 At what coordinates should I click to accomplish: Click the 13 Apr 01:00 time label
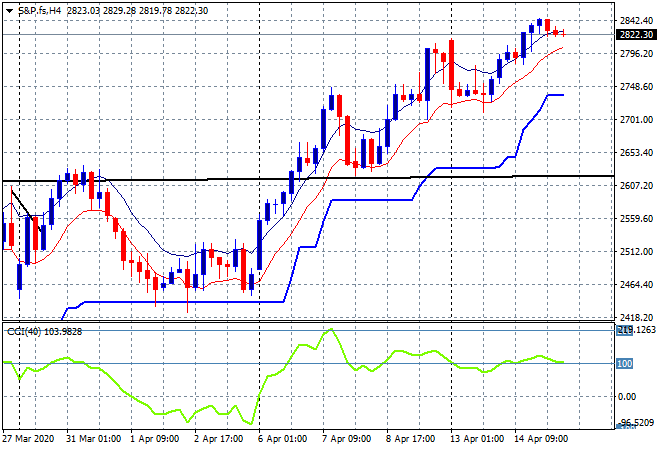click(x=476, y=439)
